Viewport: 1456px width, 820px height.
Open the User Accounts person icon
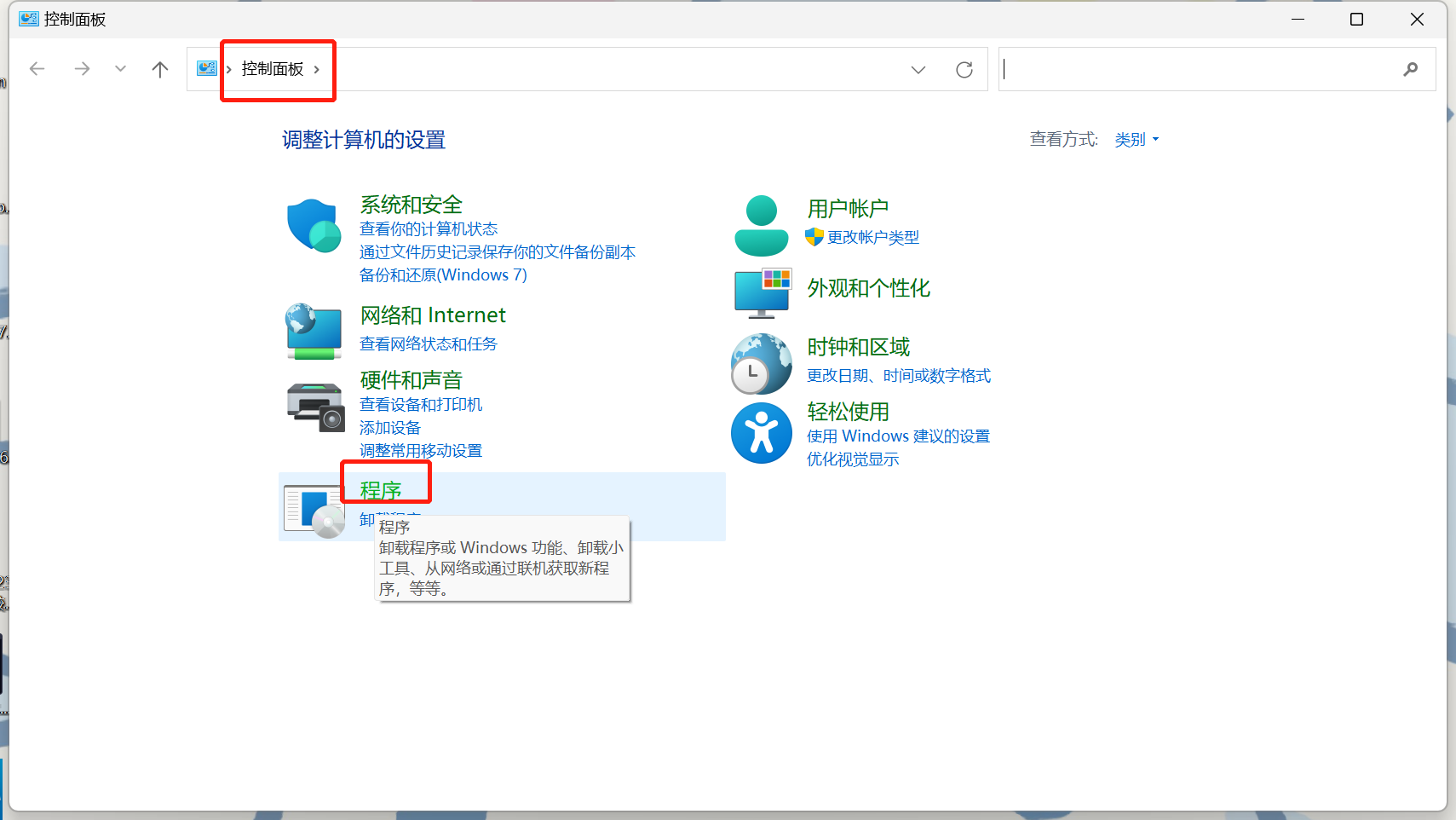pyautogui.click(x=761, y=226)
